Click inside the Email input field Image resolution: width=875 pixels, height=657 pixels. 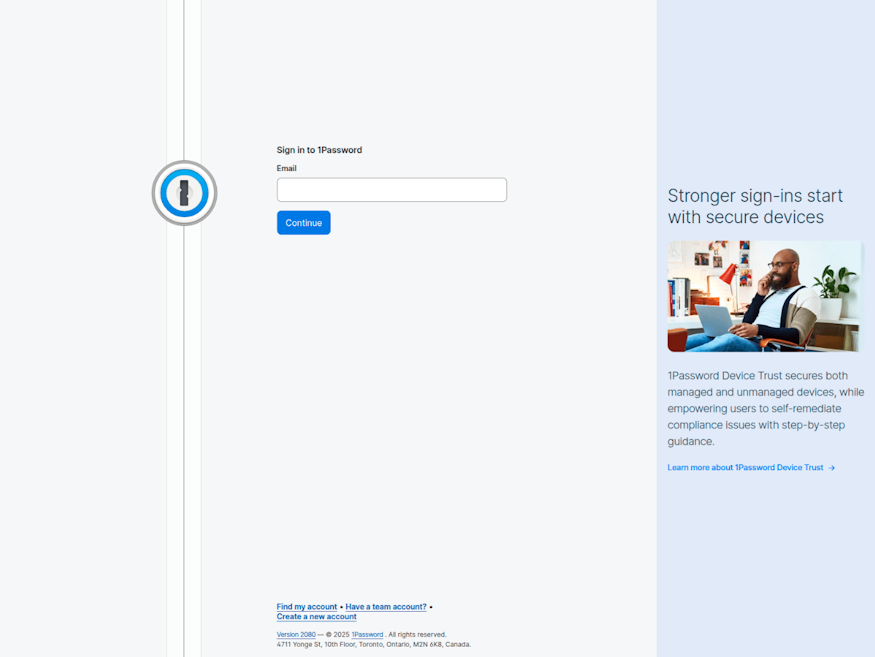click(391, 189)
